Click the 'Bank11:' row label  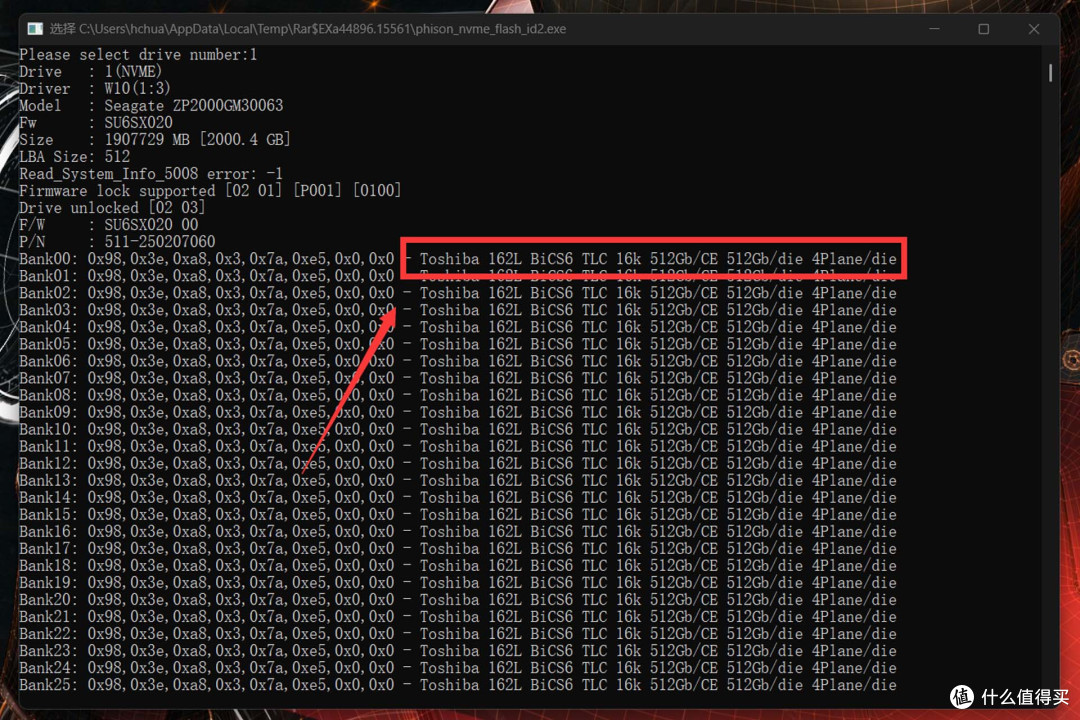click(x=49, y=446)
